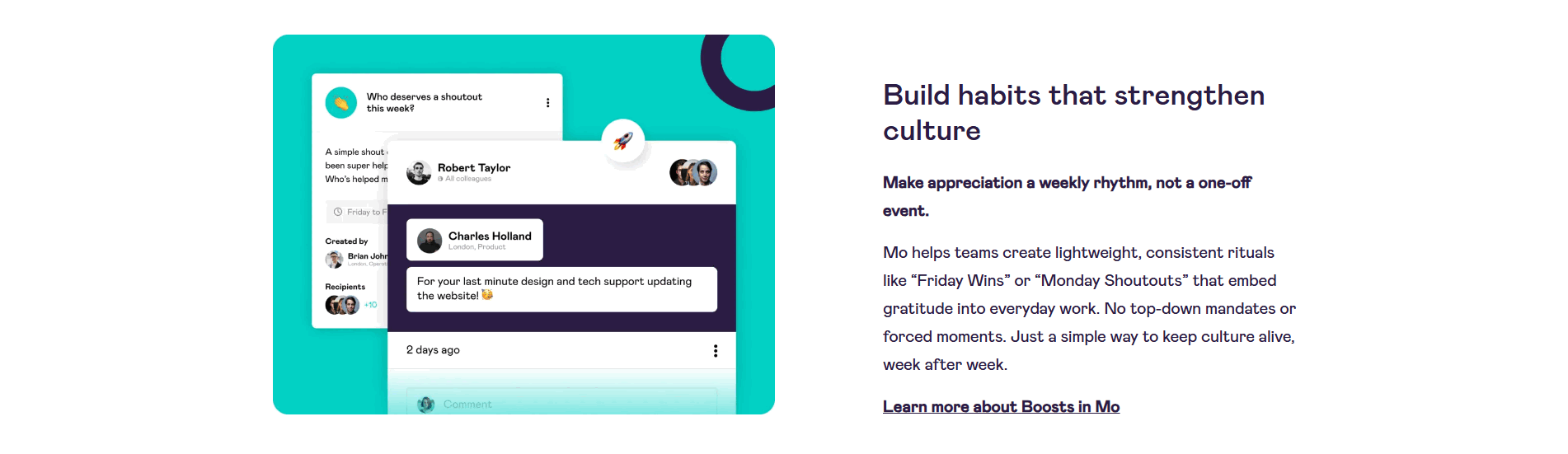Click the clapping hands shoutout icon
Screen dimensions: 1568x454
(340, 103)
